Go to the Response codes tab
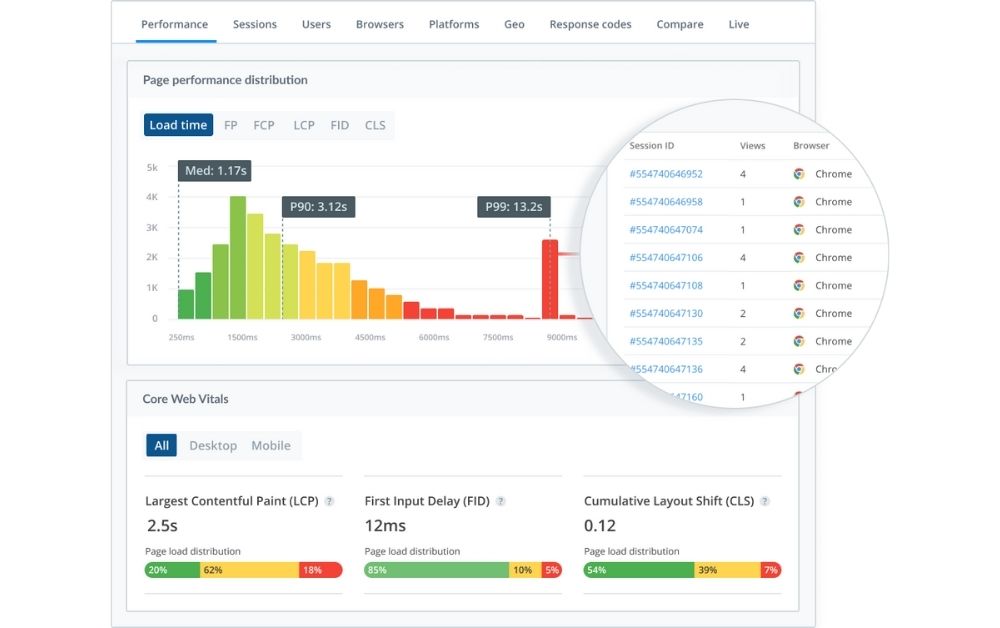Image resolution: width=1000 pixels, height=628 pixels. coord(590,24)
